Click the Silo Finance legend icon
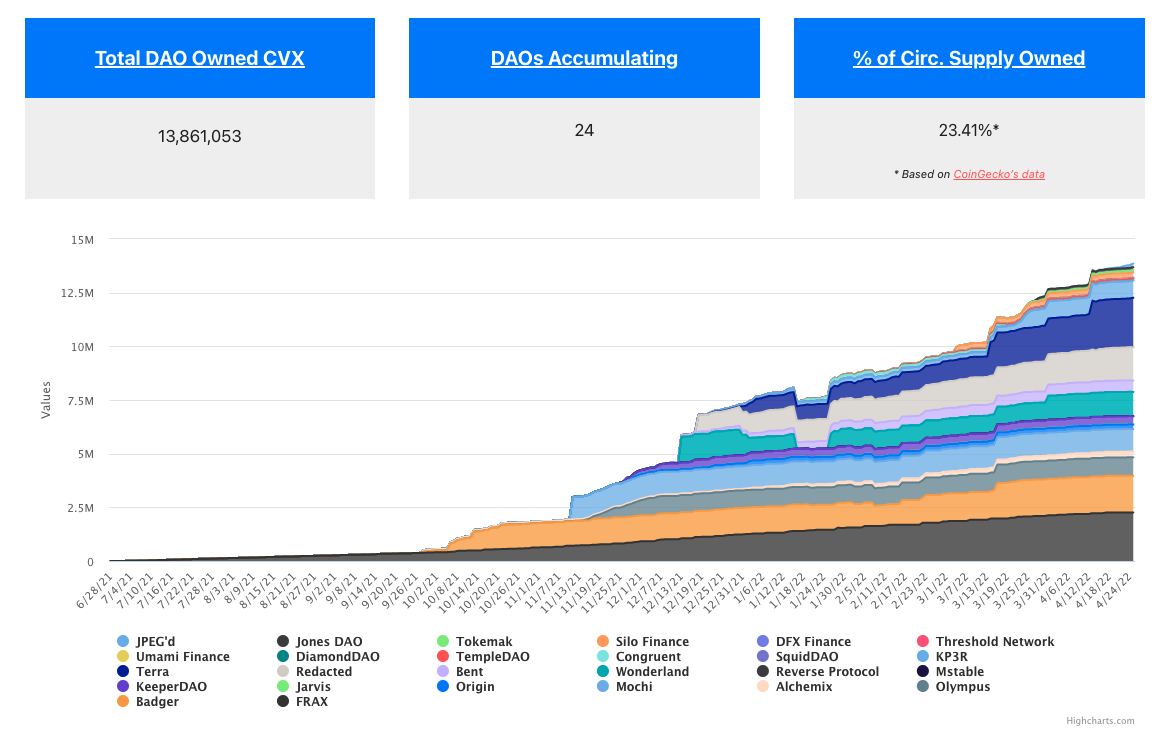This screenshot has height=743, width=1164. click(x=603, y=642)
